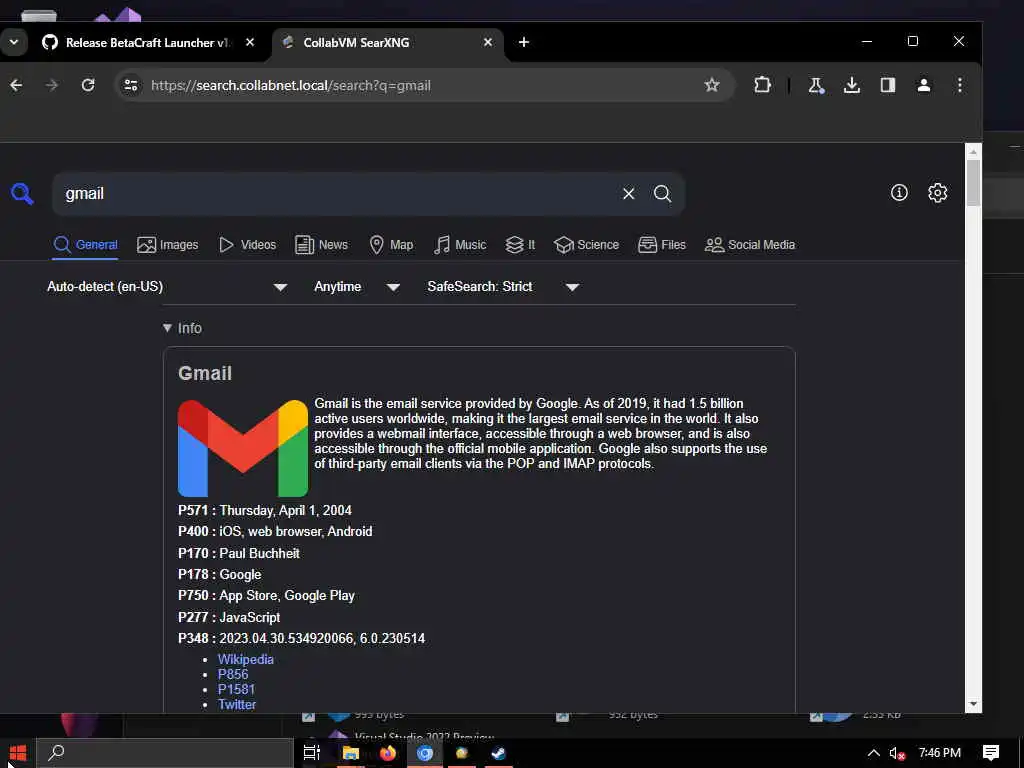The image size is (1024, 768).
Task: Open site information icon in address bar
Action: [x=131, y=86]
